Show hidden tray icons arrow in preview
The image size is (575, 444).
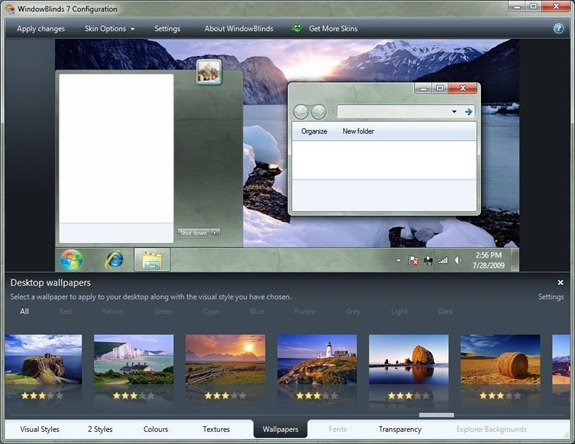click(x=398, y=261)
